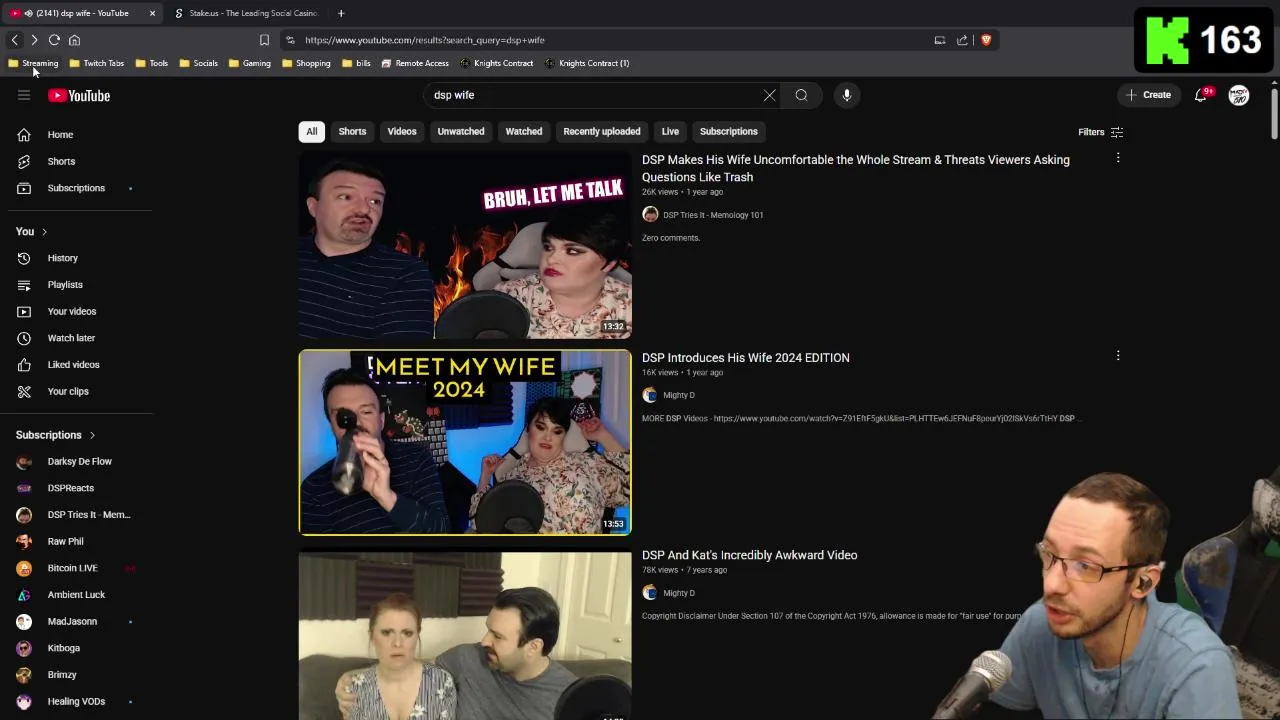Reload the page

pos(54,40)
